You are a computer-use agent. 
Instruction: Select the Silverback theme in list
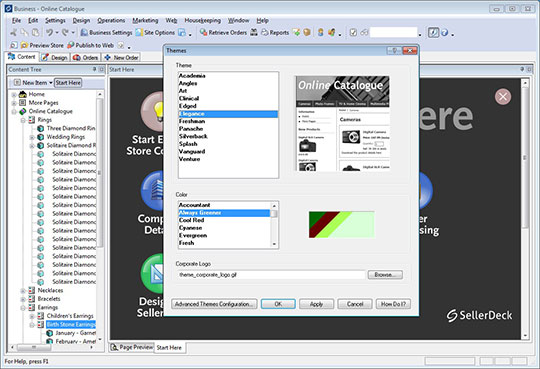coord(228,136)
